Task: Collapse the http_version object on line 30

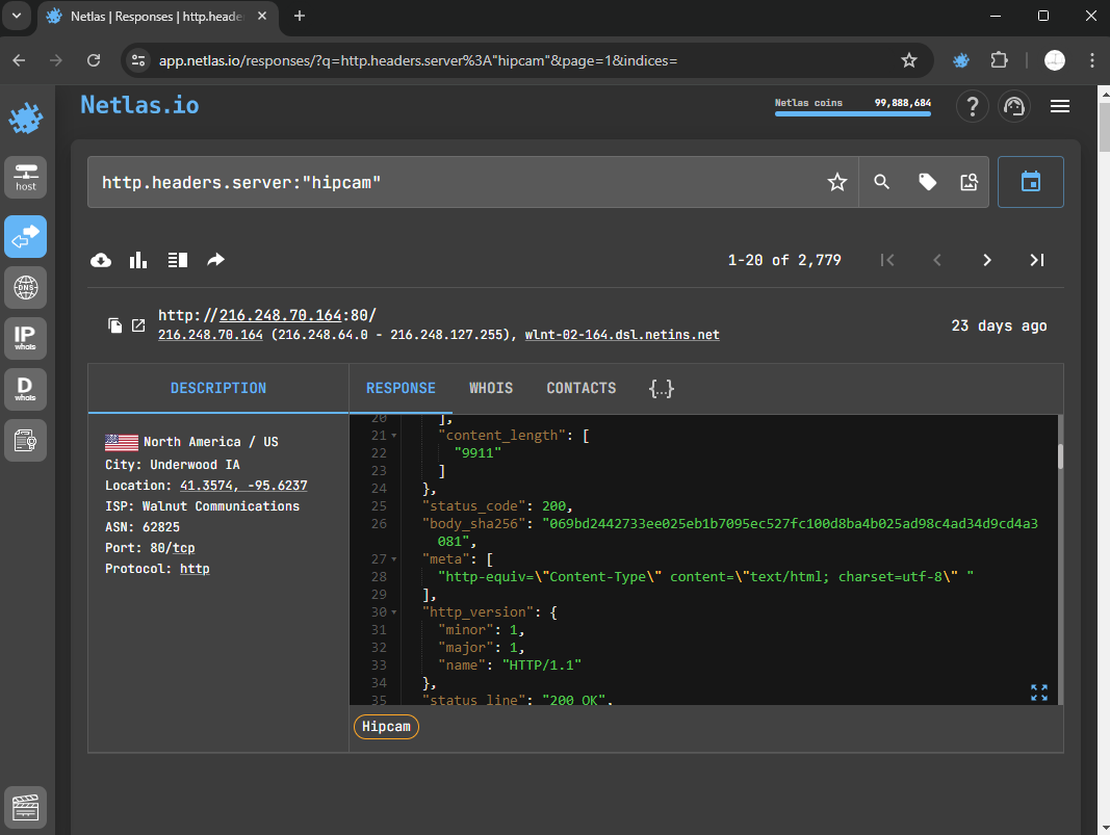Action: 394,612
